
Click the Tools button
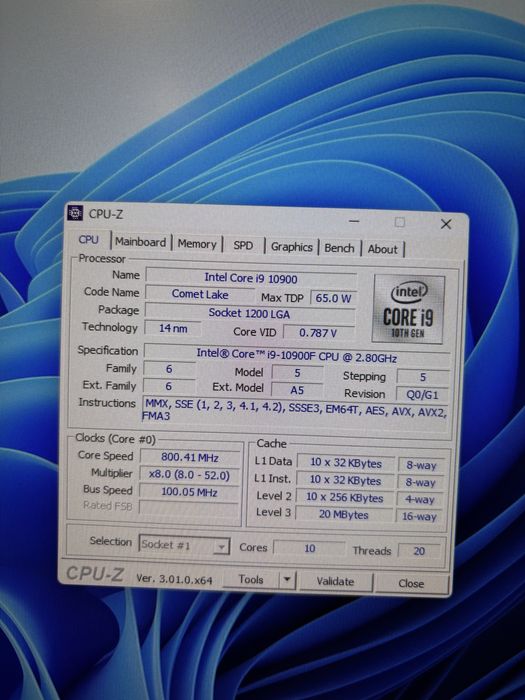[x=251, y=579]
